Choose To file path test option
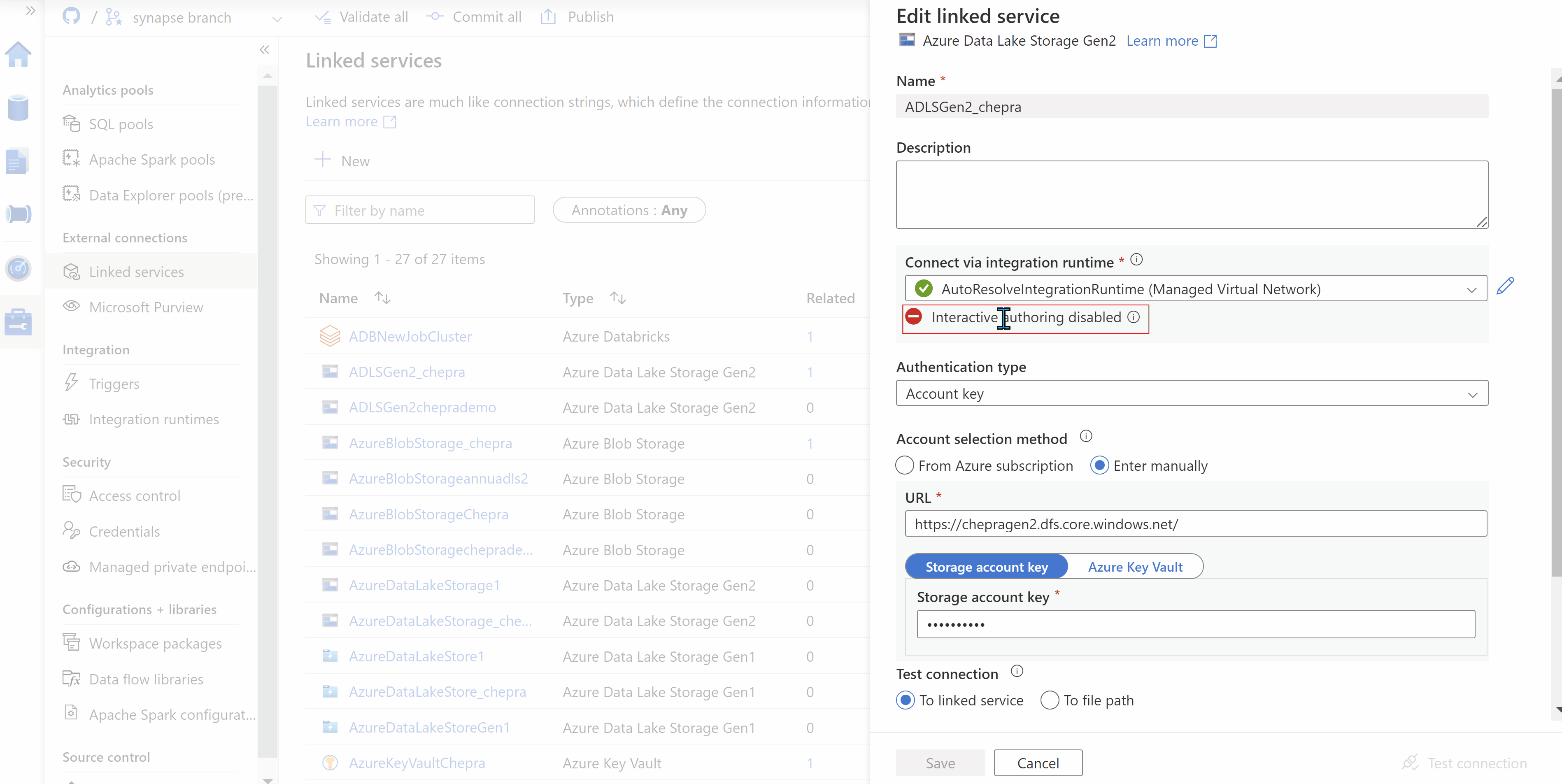The width and height of the screenshot is (1562, 784). click(x=1050, y=700)
